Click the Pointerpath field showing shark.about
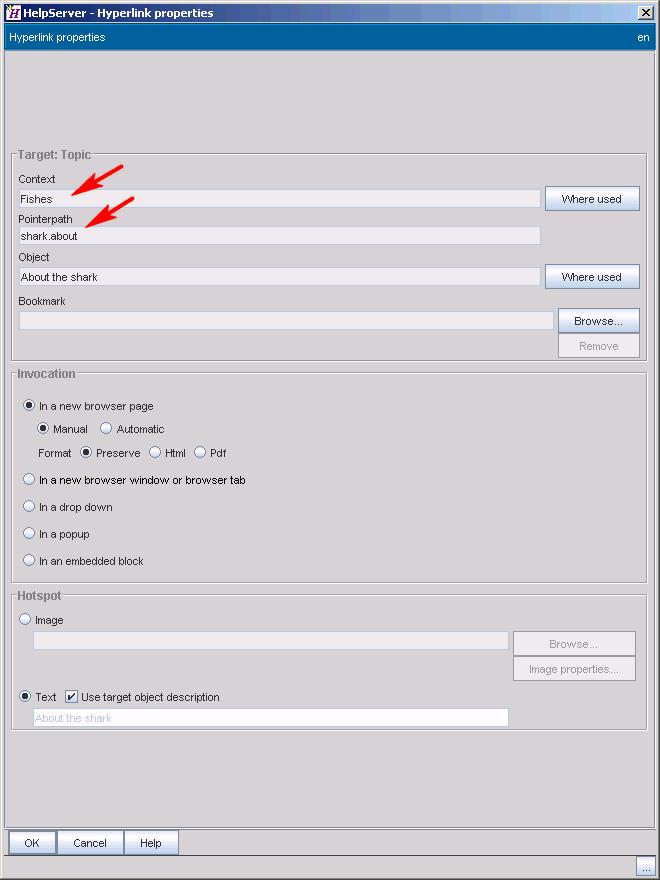 tap(279, 236)
